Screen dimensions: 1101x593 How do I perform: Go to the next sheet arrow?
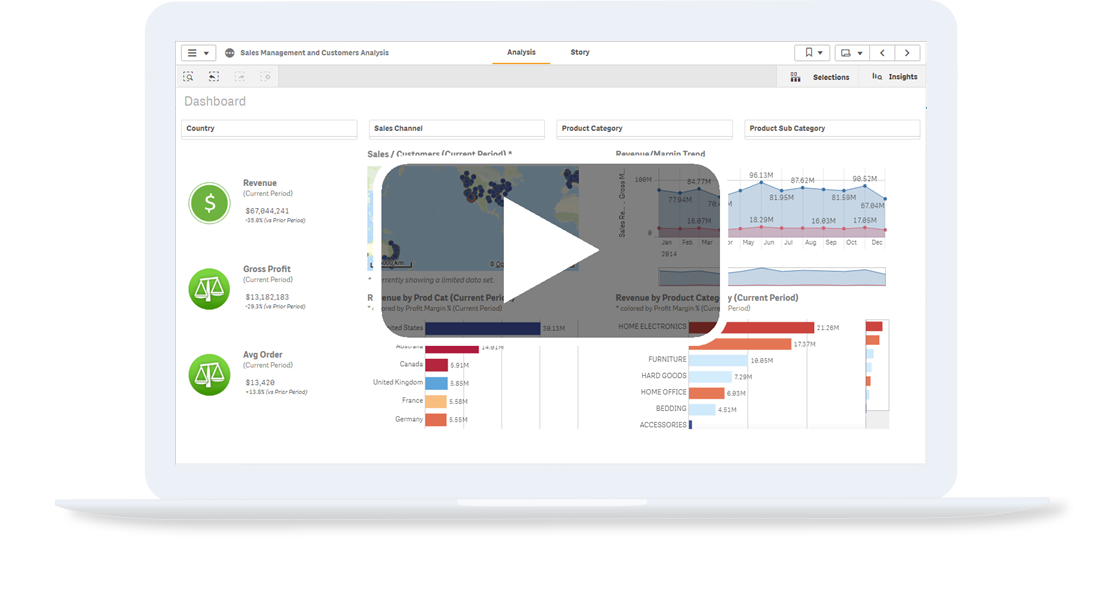[907, 53]
